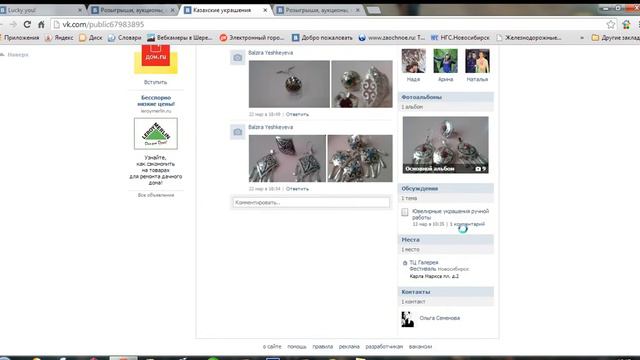Open the разработчикам footer link

(x=384, y=347)
